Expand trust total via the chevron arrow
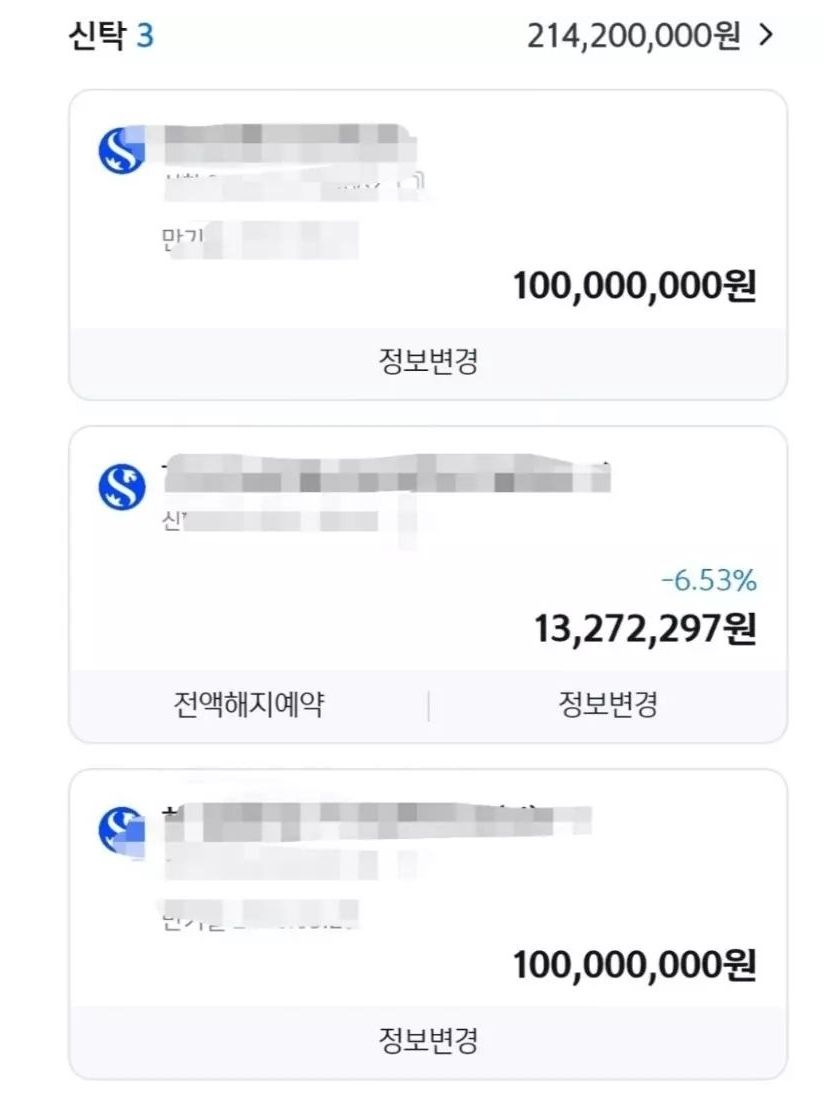This screenshot has width=824, height=1103. 766,35
